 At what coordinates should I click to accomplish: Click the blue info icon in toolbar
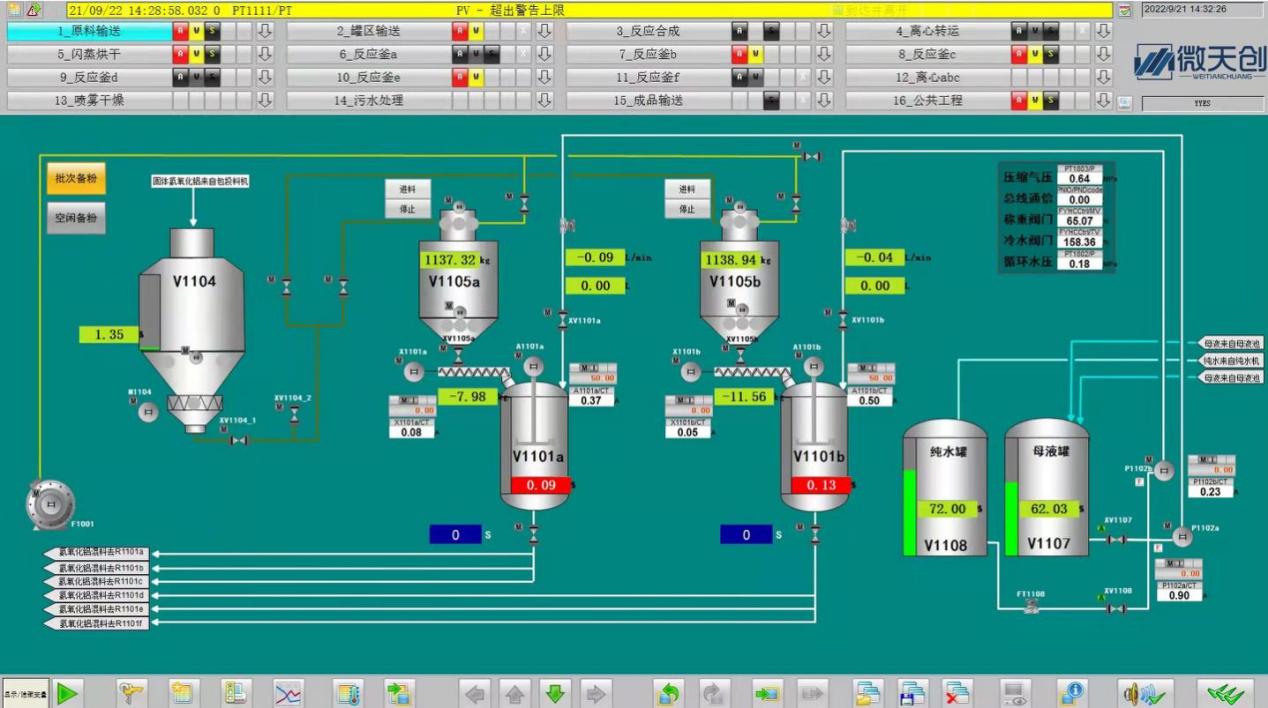pyautogui.click(x=1073, y=692)
